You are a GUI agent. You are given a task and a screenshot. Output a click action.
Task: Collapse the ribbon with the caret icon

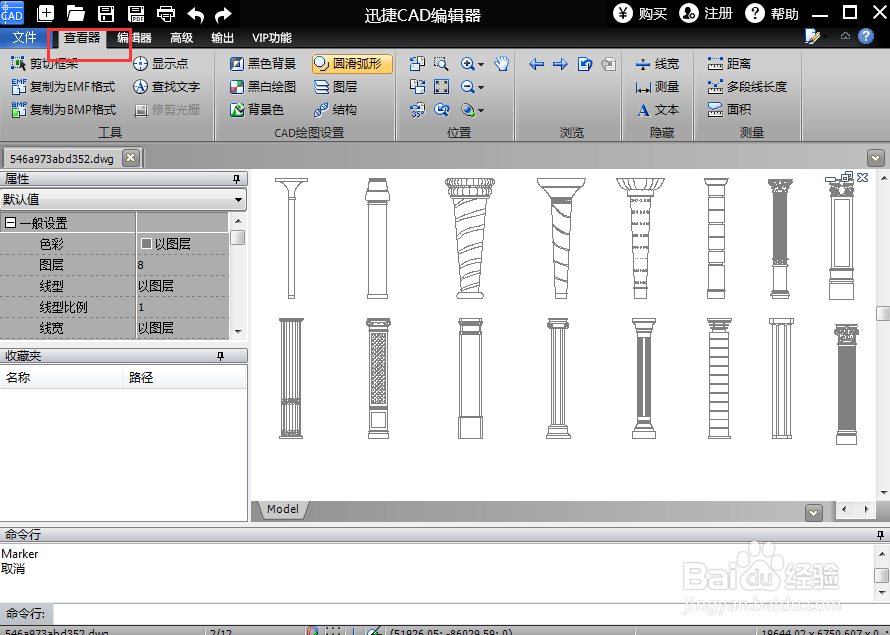[845, 36]
